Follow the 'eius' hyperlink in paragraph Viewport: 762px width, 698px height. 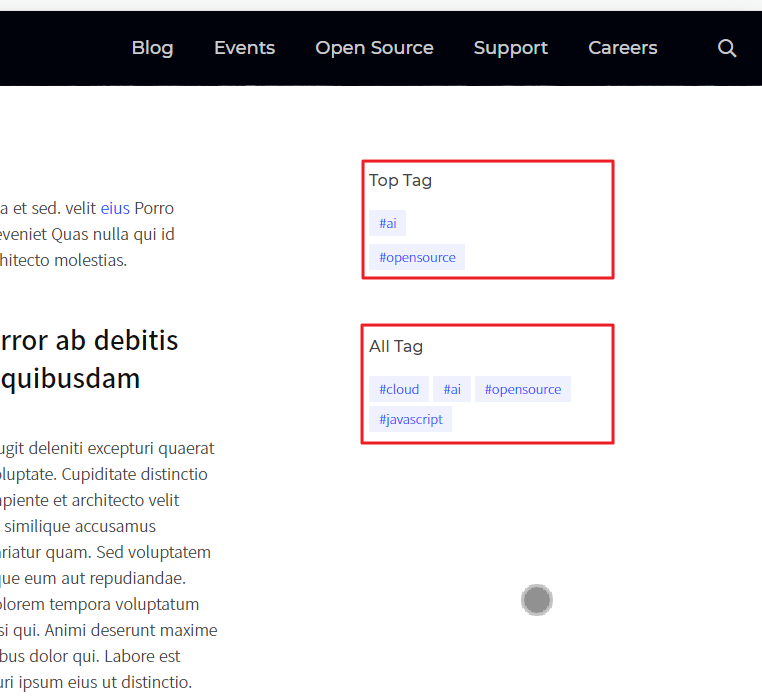click(115, 208)
